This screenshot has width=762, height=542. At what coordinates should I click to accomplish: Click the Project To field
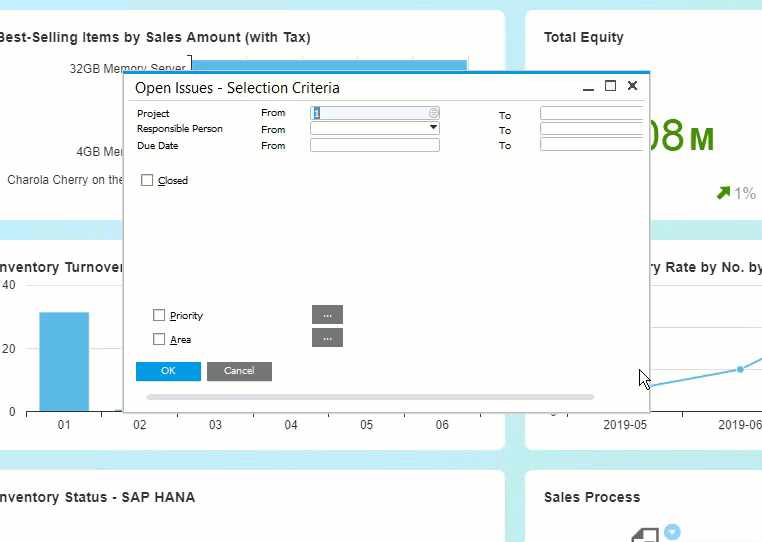pyautogui.click(x=591, y=113)
